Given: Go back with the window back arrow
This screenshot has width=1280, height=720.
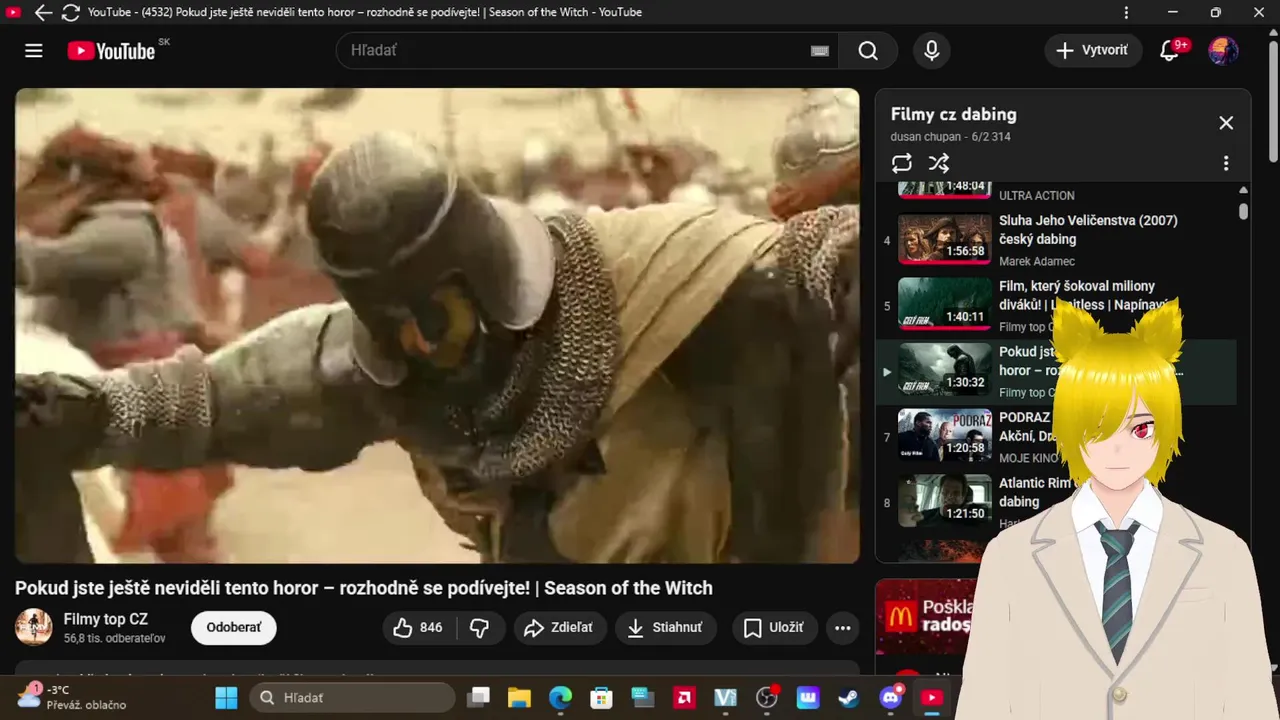Looking at the screenshot, I should pos(43,13).
